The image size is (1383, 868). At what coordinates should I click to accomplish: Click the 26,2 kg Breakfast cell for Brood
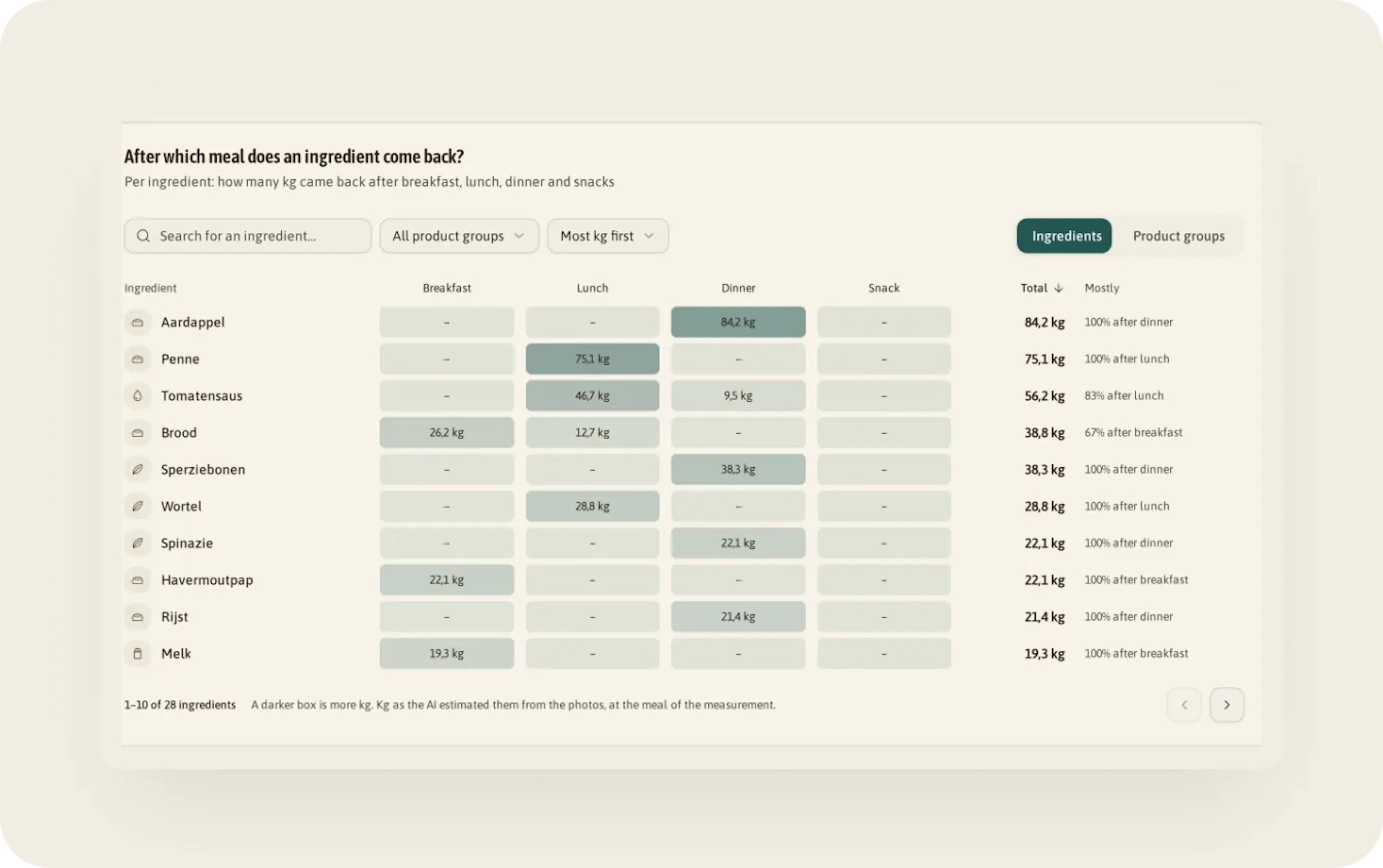(447, 433)
